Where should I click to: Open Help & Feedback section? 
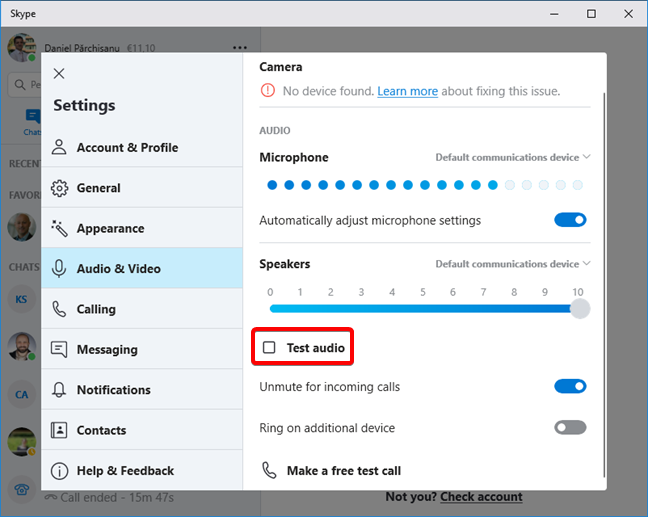(142, 470)
